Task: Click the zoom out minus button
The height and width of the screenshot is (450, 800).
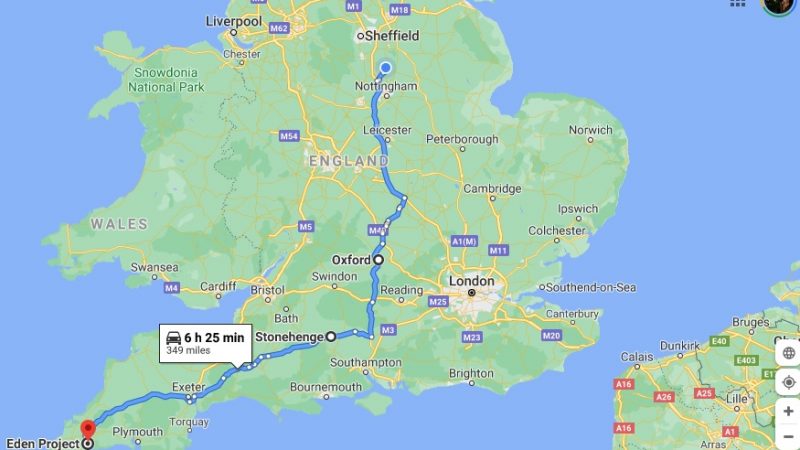Action: coord(788,437)
